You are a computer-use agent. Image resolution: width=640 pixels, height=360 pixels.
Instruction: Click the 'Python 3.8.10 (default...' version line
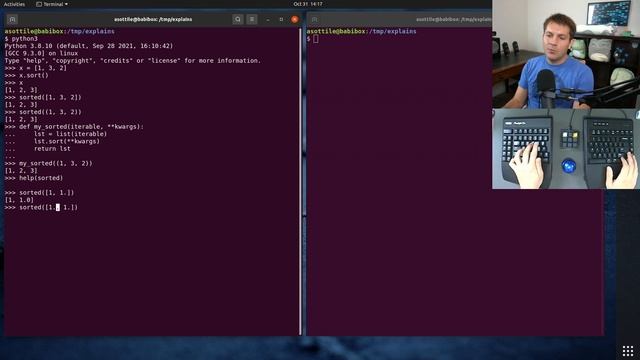89,46
